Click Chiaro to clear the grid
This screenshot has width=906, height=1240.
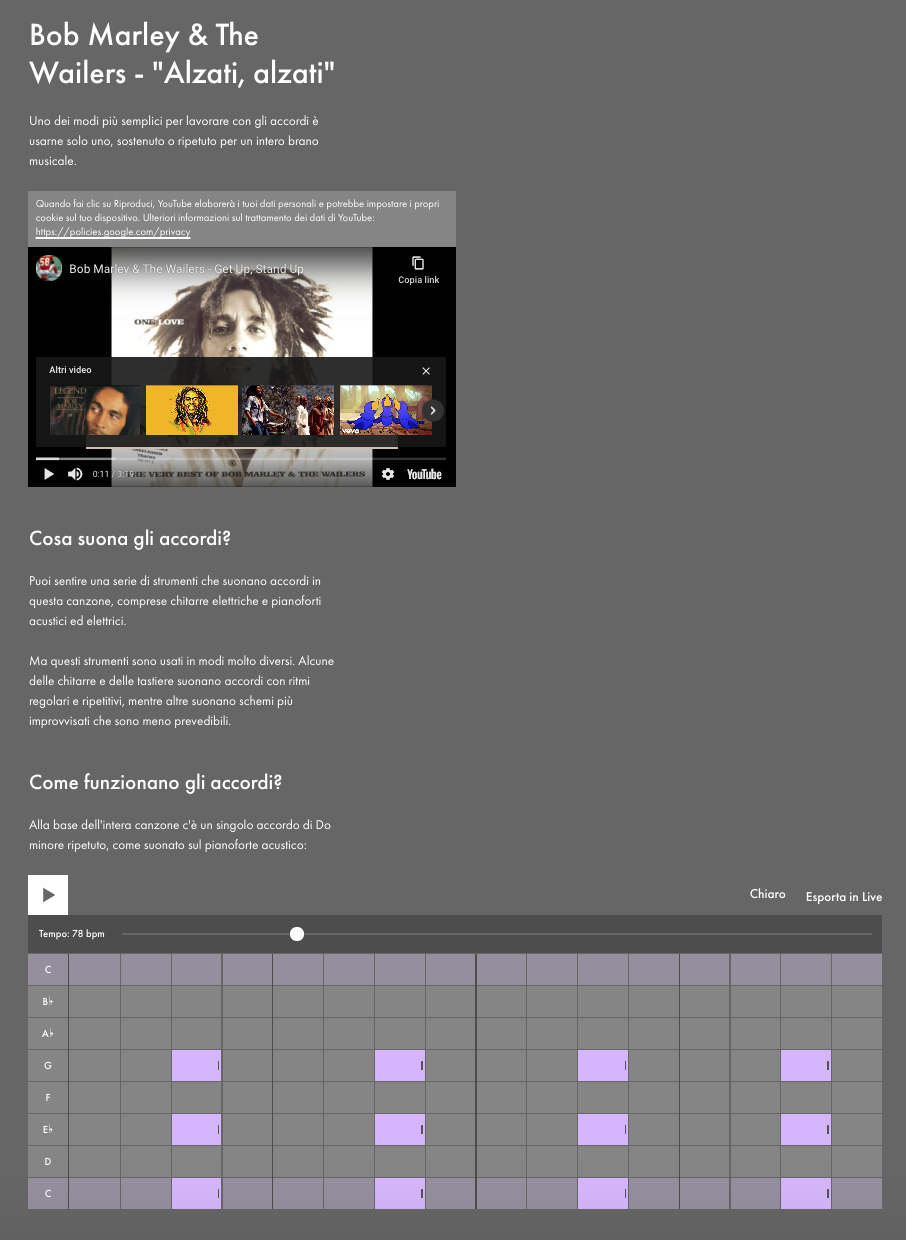point(768,894)
